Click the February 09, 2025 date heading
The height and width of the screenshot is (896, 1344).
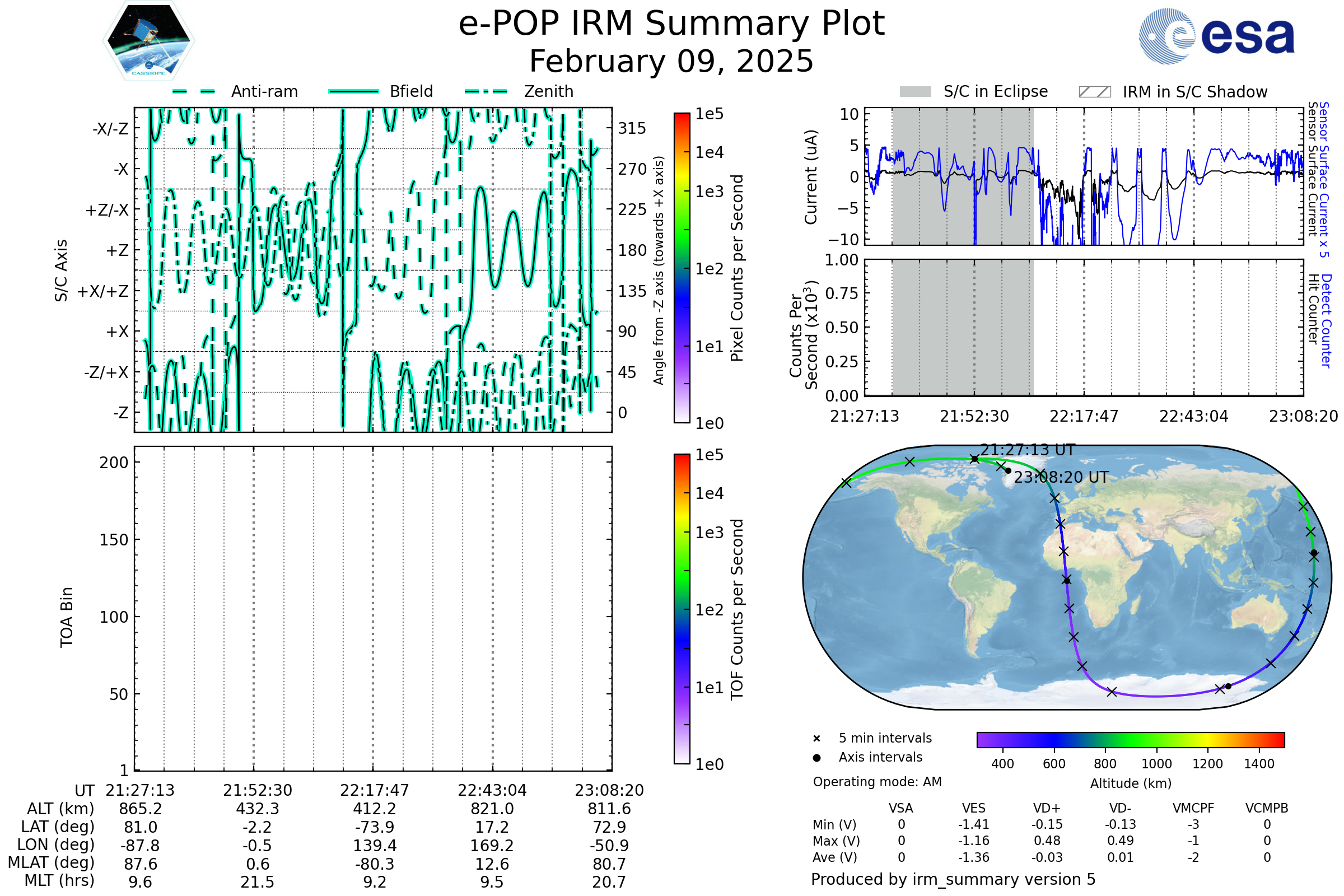point(671,61)
